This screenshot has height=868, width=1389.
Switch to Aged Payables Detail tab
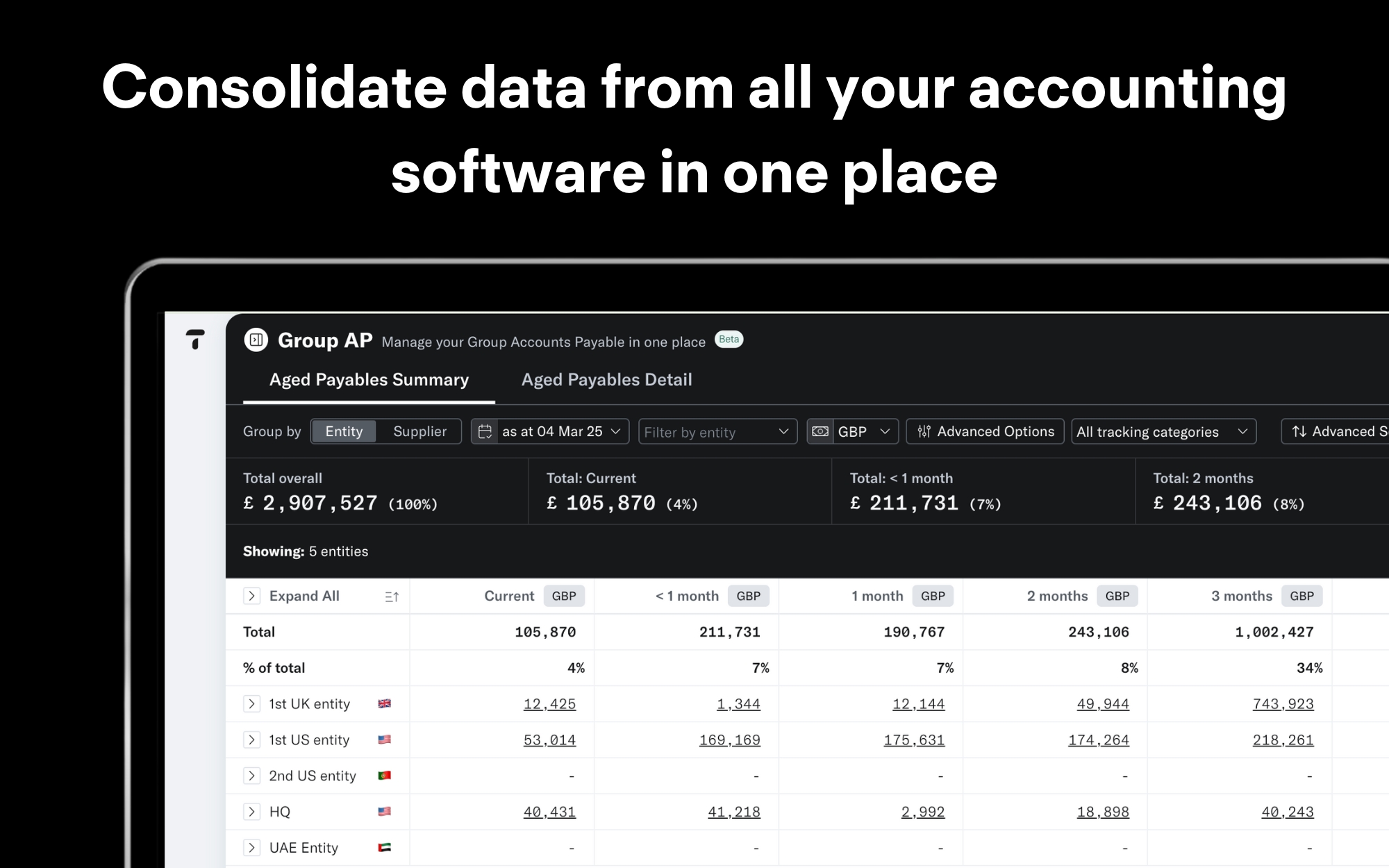(x=606, y=380)
